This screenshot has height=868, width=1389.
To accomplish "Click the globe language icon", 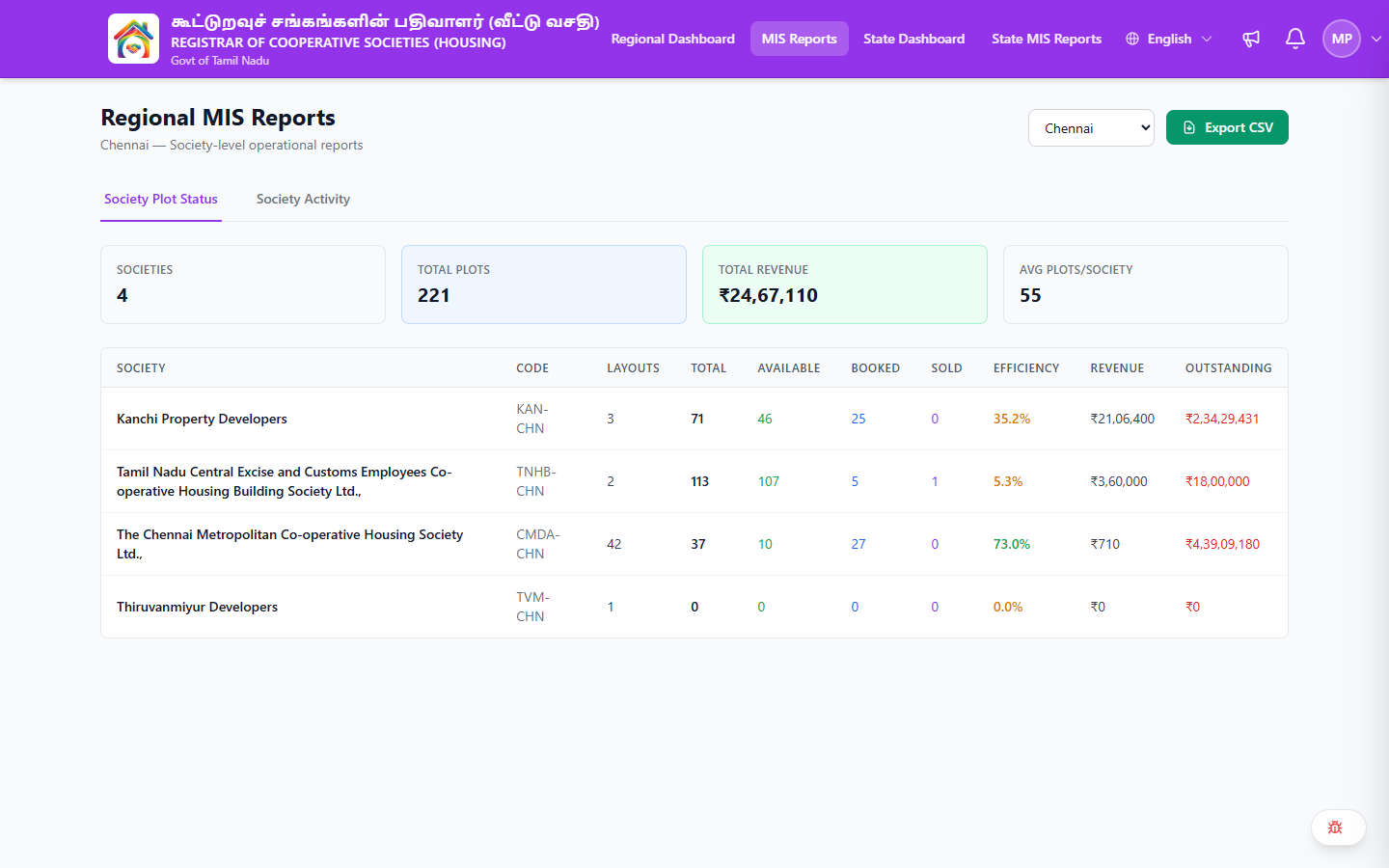I will pos(1132,39).
